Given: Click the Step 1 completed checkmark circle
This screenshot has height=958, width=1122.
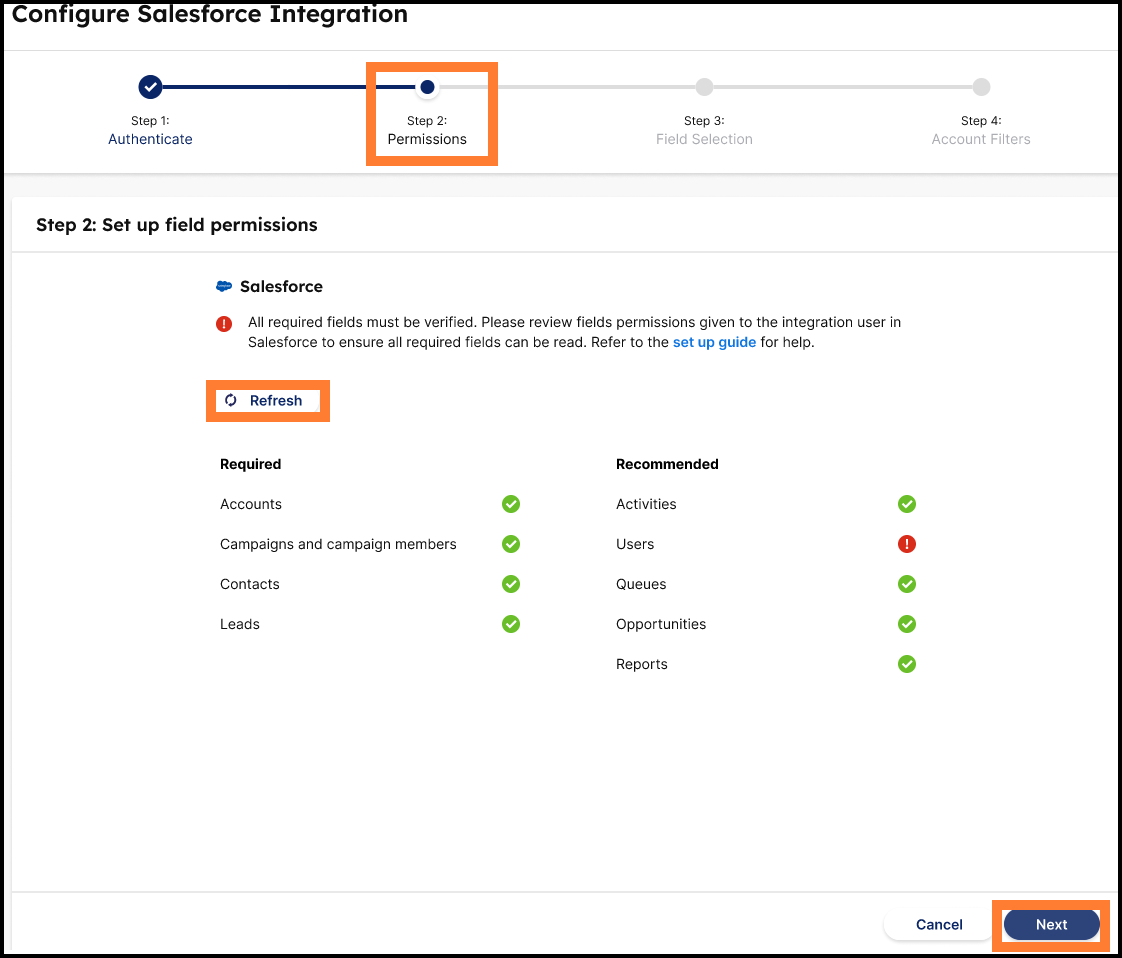Looking at the screenshot, I should pyautogui.click(x=150, y=87).
